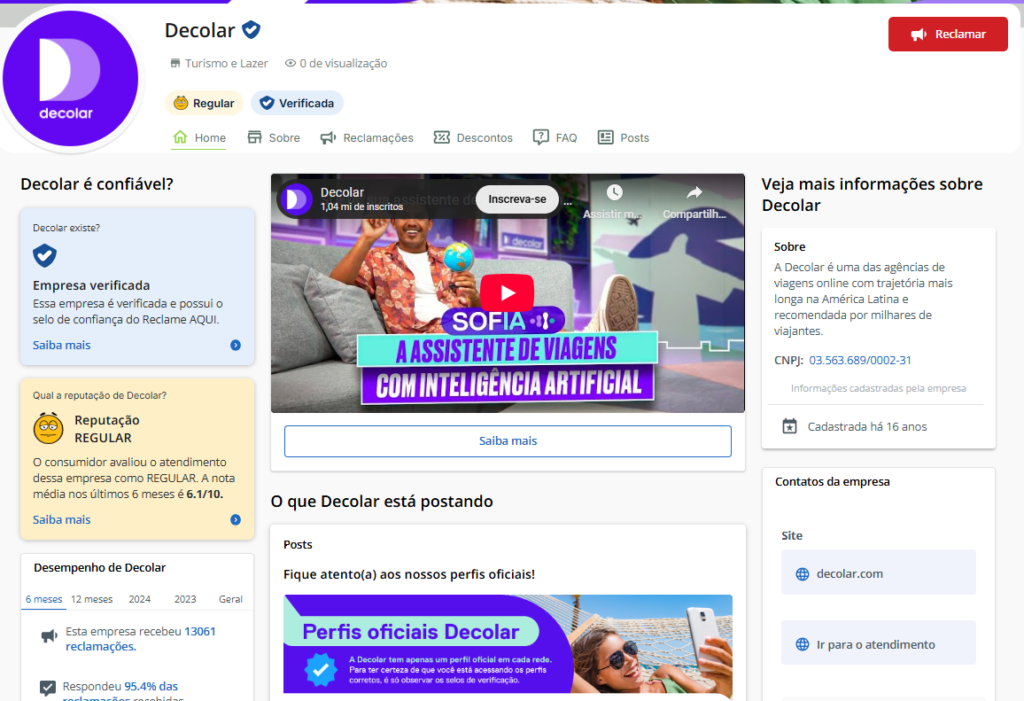
Task: Click the YouTube share arrow icon
Action: 694,193
